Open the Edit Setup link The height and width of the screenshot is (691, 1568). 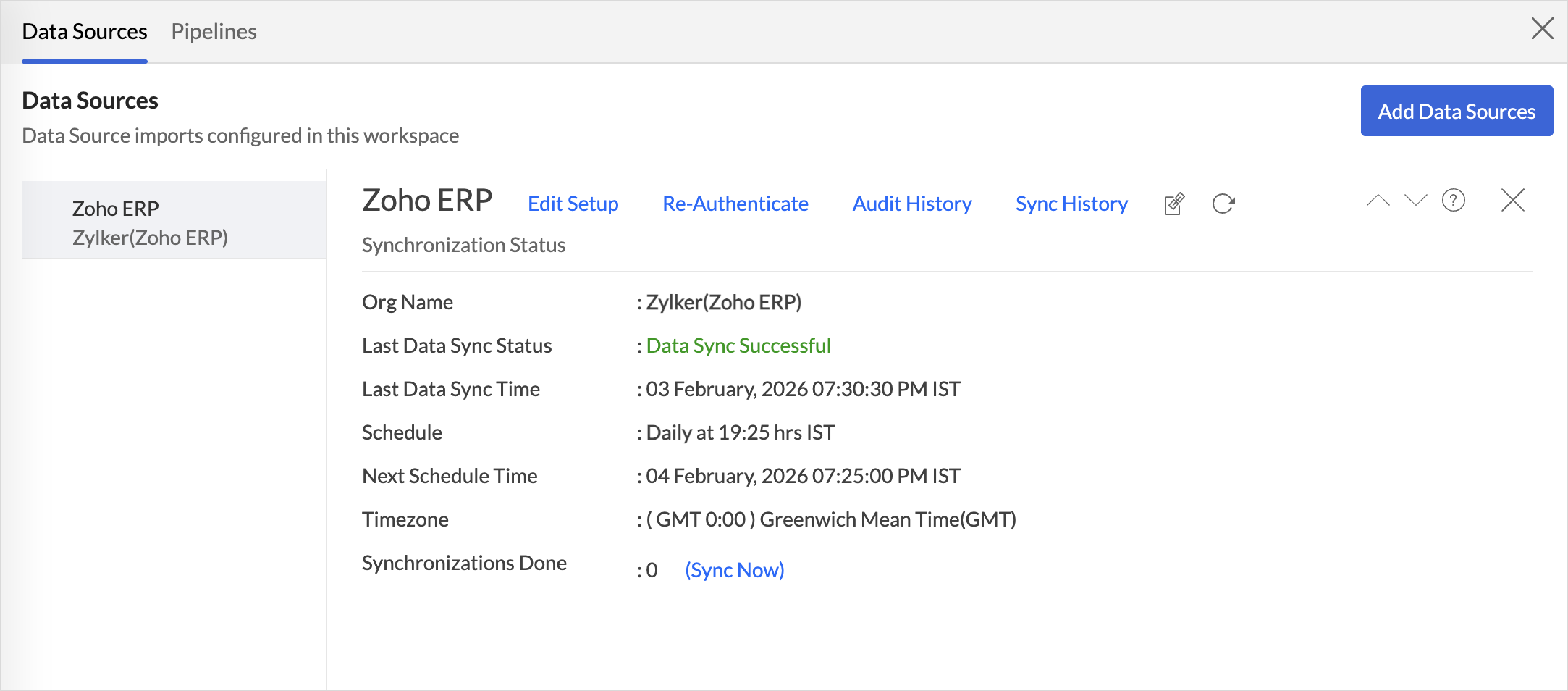tap(573, 204)
